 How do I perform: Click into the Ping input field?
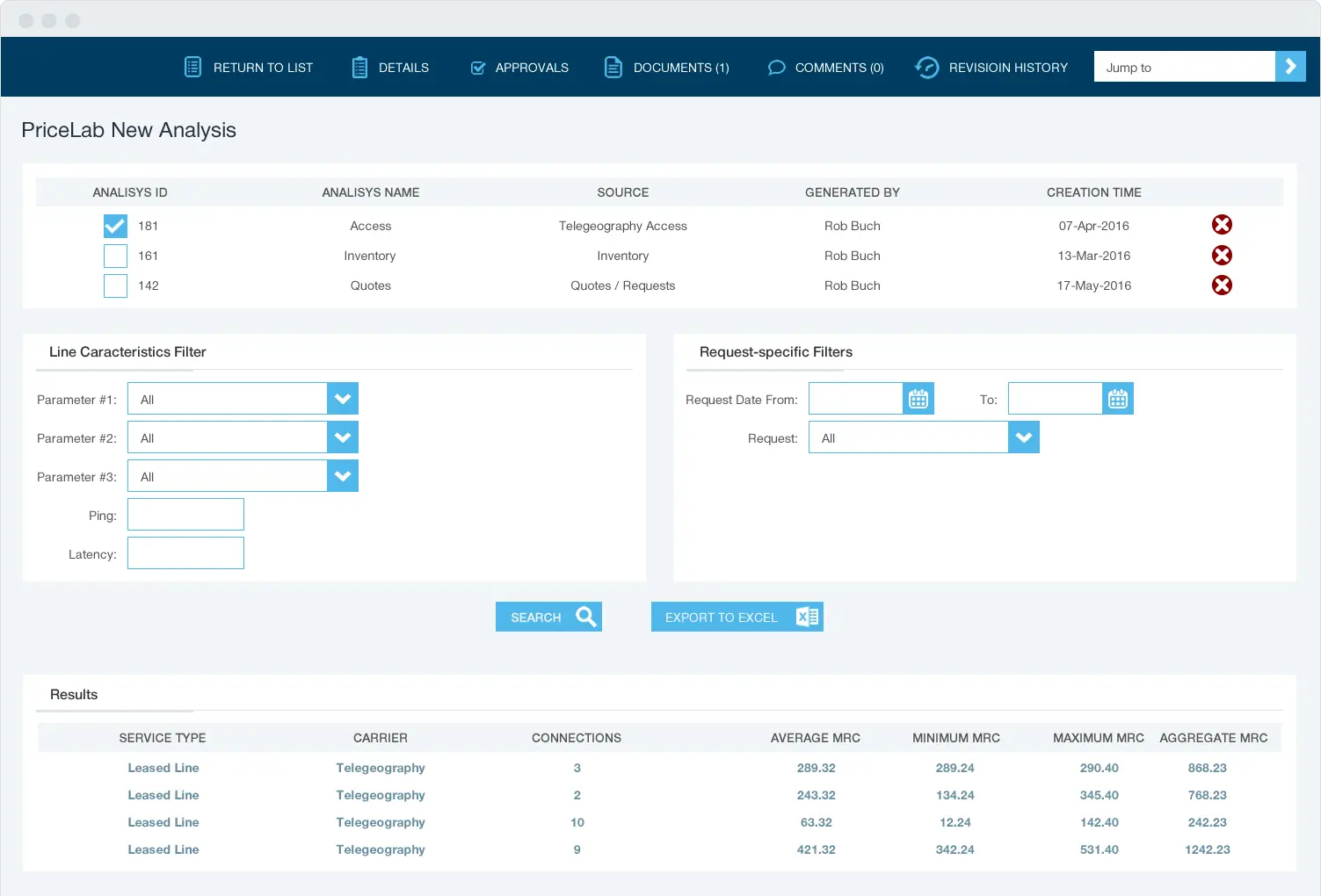(185, 515)
